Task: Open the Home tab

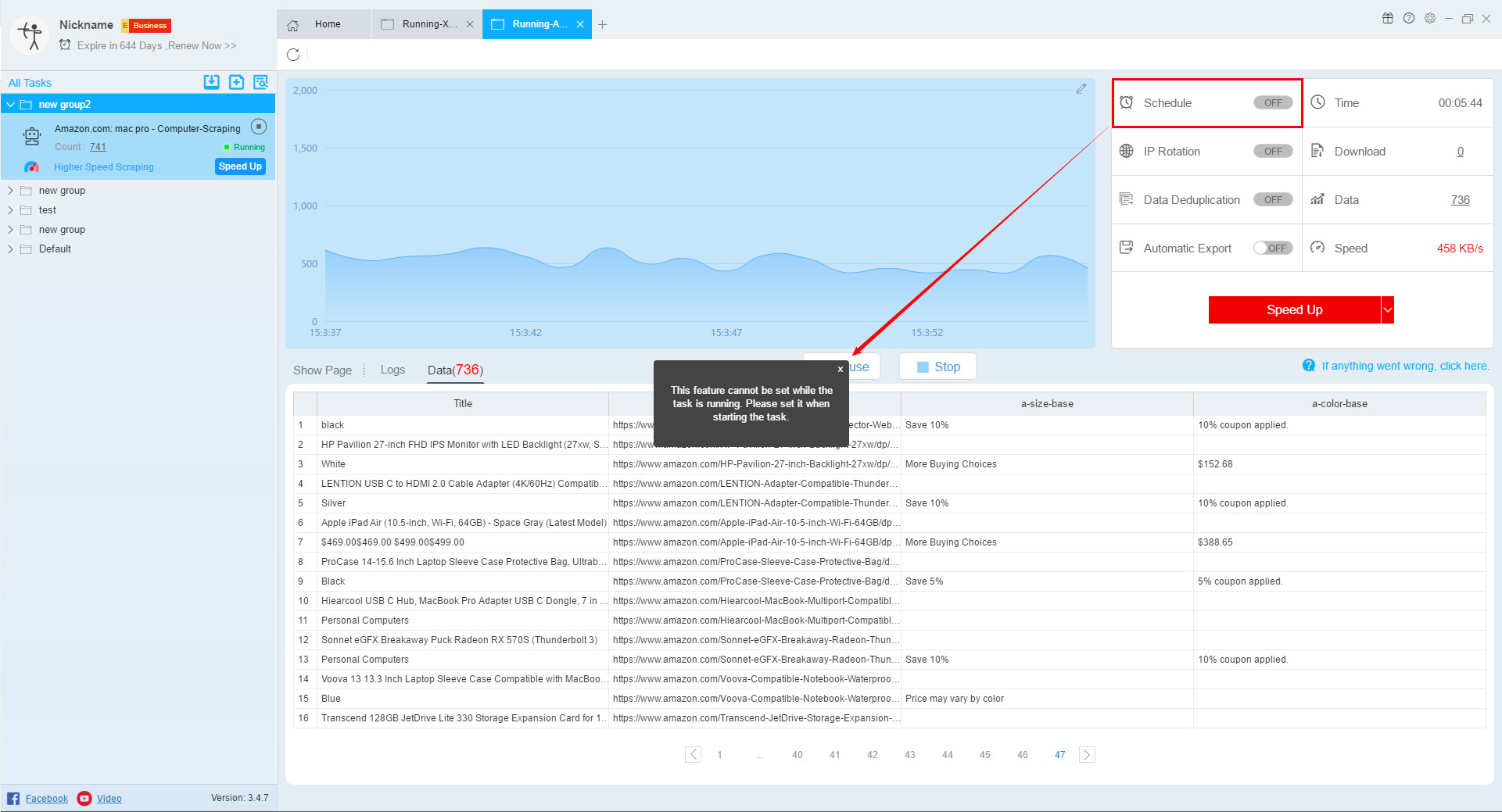Action: coord(324,24)
